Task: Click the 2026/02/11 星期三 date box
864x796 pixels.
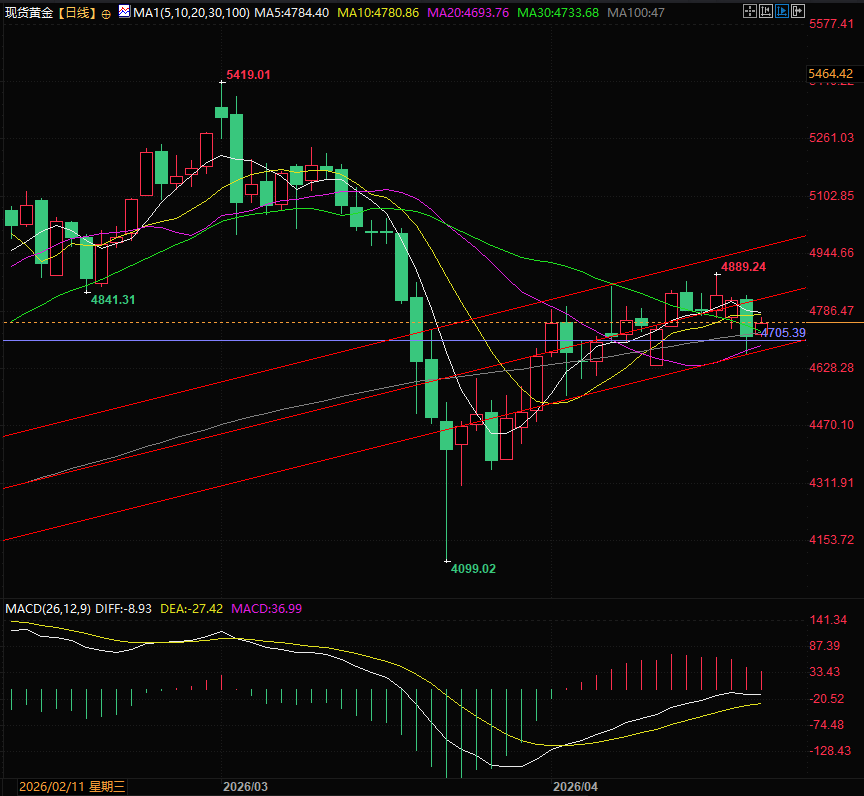Action: [x=72, y=787]
